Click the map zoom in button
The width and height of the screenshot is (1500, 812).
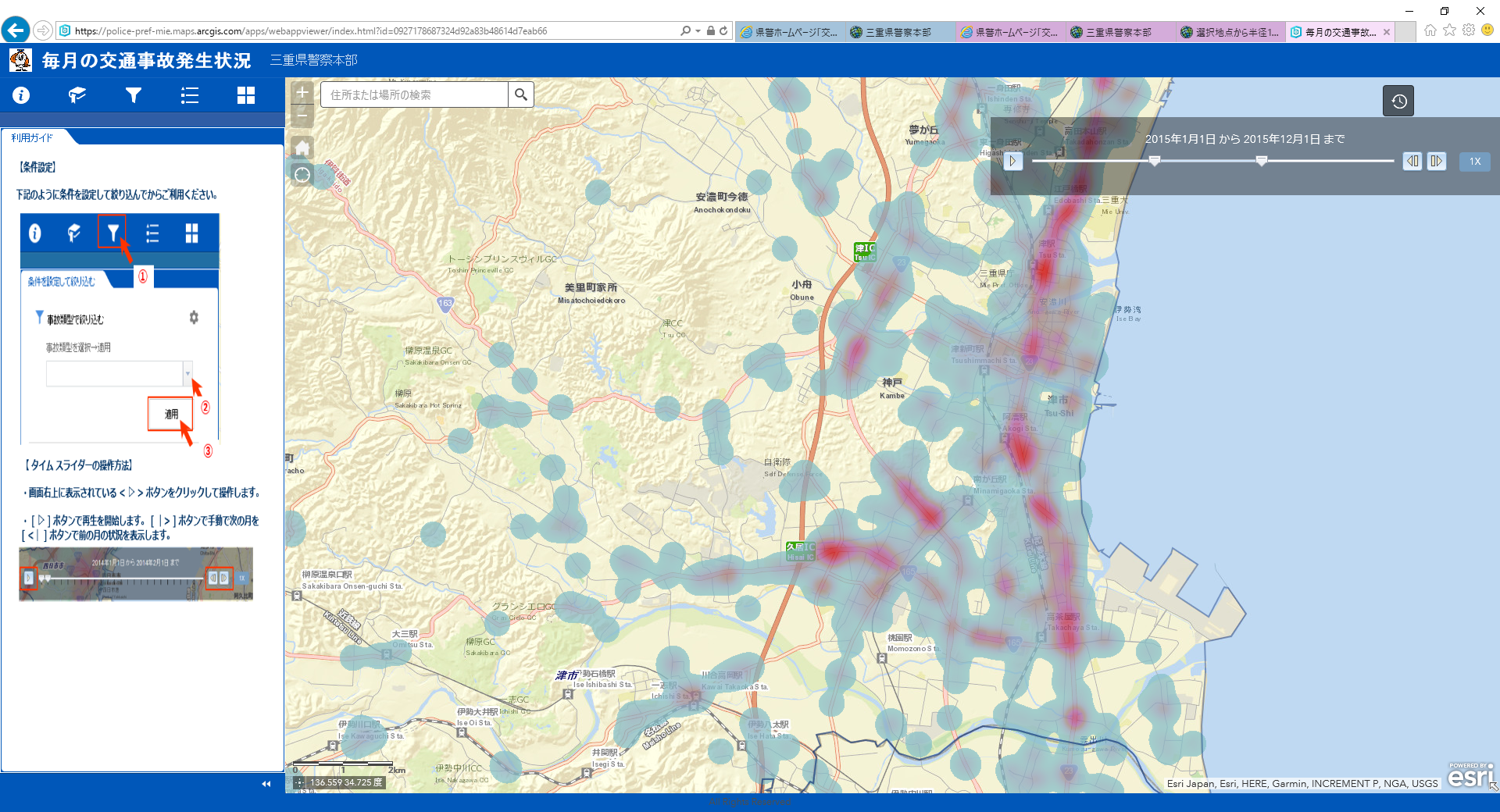click(x=302, y=93)
